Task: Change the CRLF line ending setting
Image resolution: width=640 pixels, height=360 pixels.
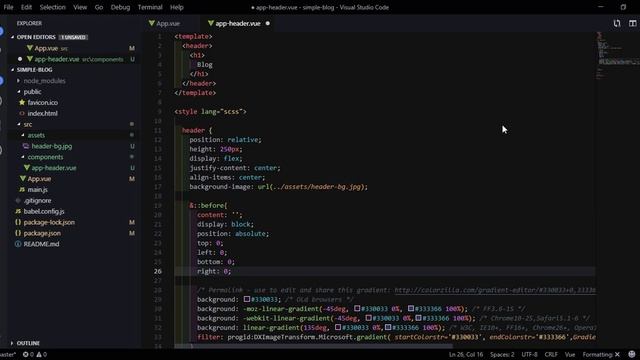Action: [551, 354]
